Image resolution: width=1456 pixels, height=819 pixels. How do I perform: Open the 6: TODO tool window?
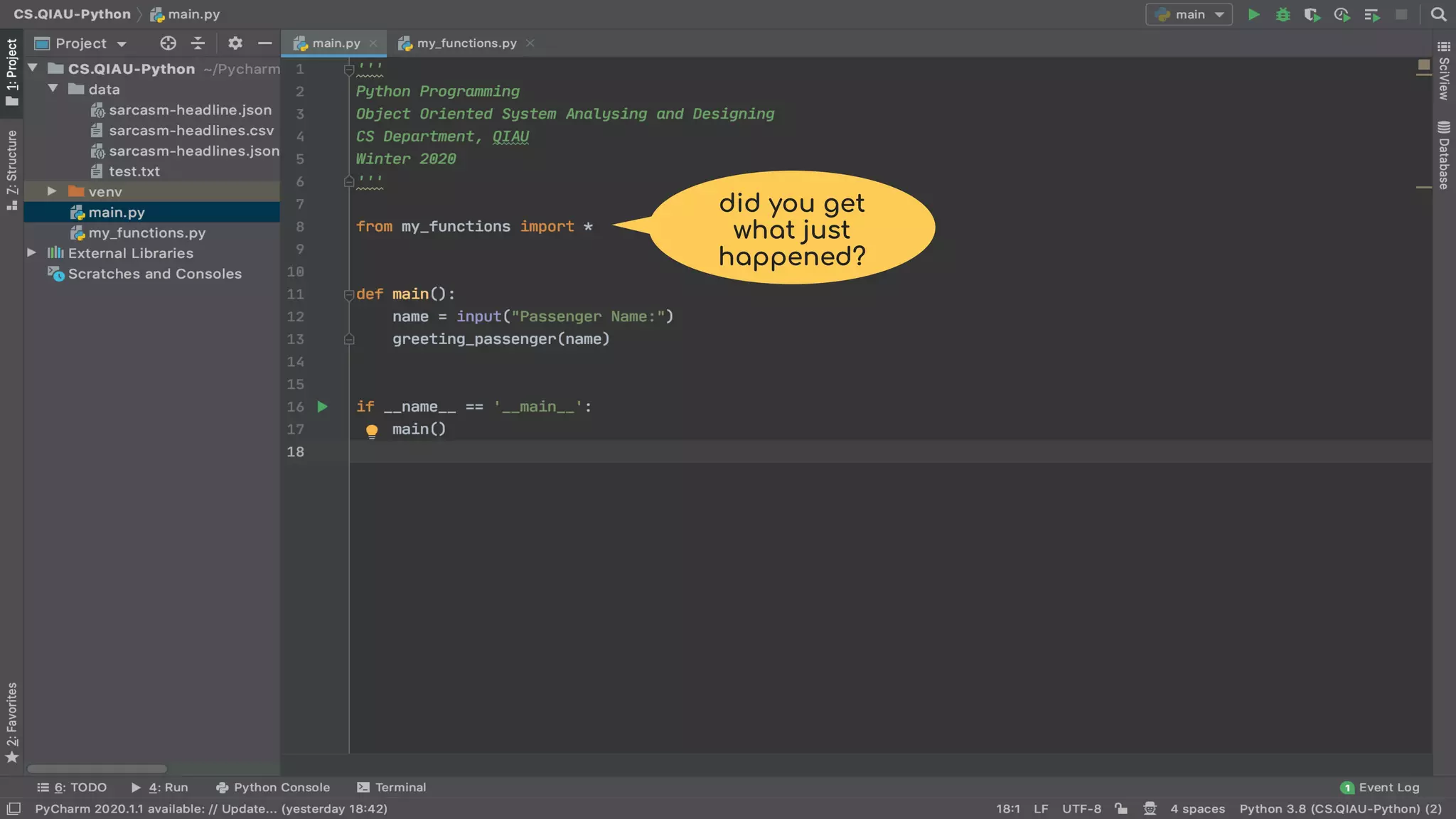72,787
